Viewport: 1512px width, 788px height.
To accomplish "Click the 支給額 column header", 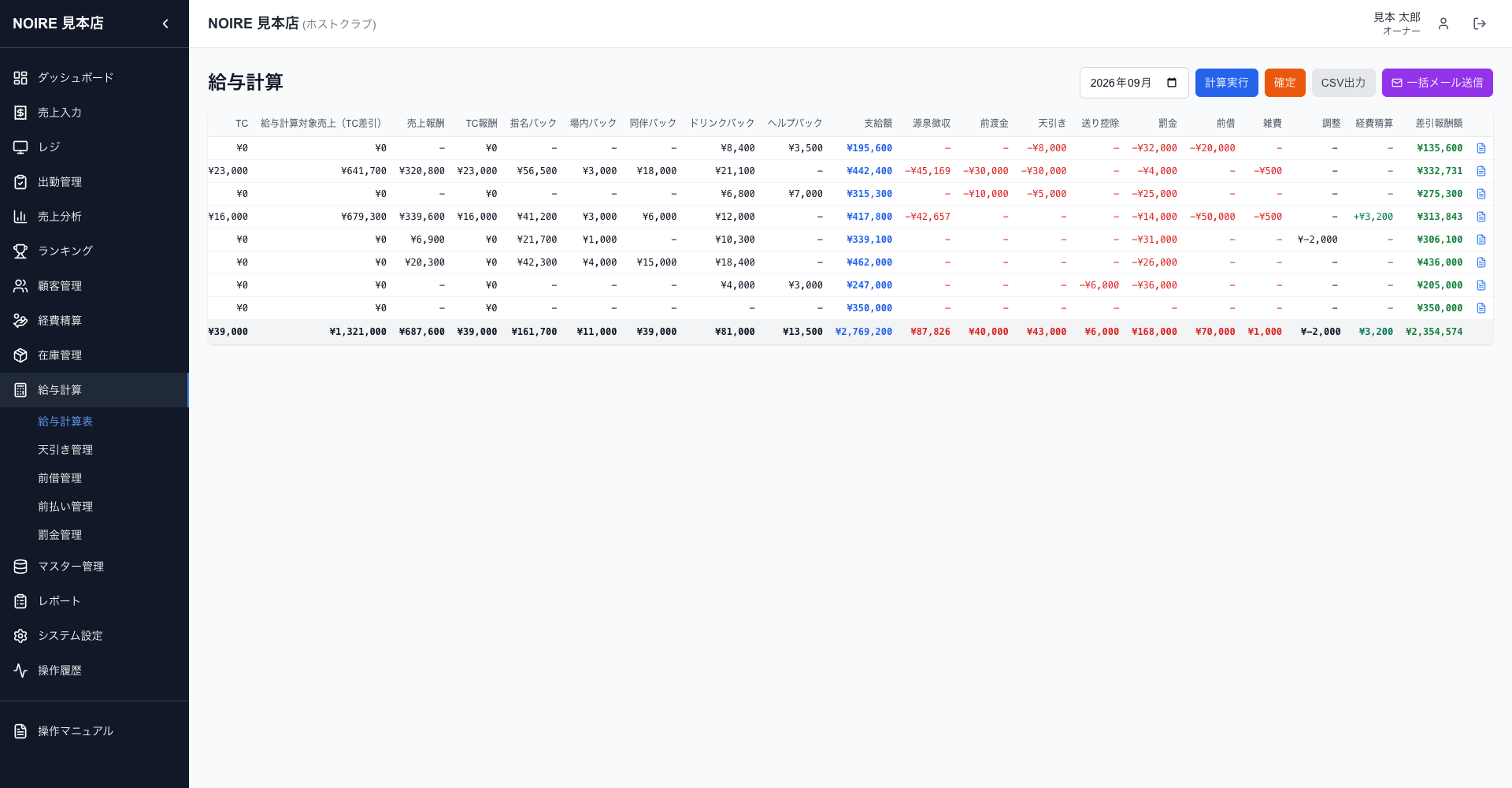I will pos(878,124).
